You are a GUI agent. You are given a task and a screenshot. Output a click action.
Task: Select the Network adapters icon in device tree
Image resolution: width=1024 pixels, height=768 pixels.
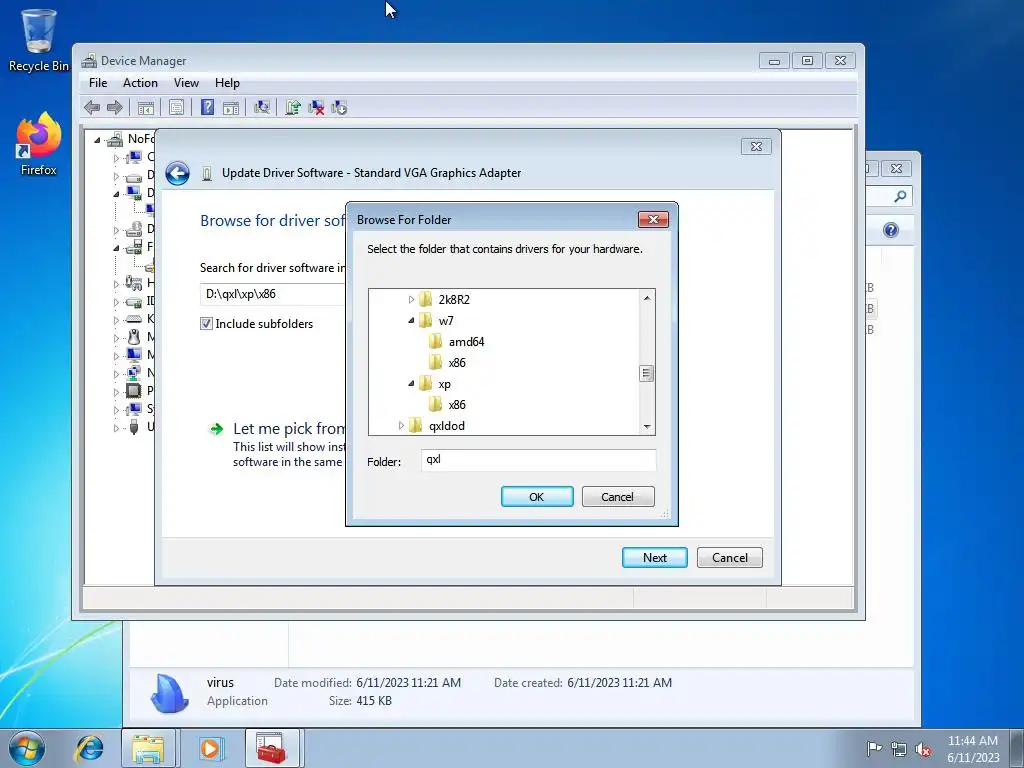pyautogui.click(x=134, y=373)
